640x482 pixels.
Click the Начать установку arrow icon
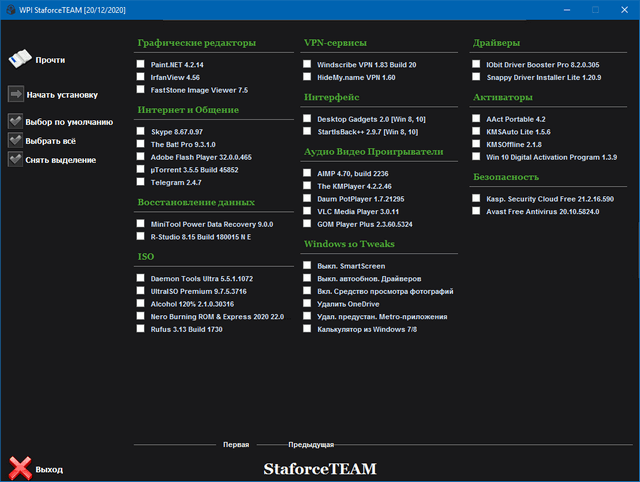pyautogui.click(x=16, y=95)
